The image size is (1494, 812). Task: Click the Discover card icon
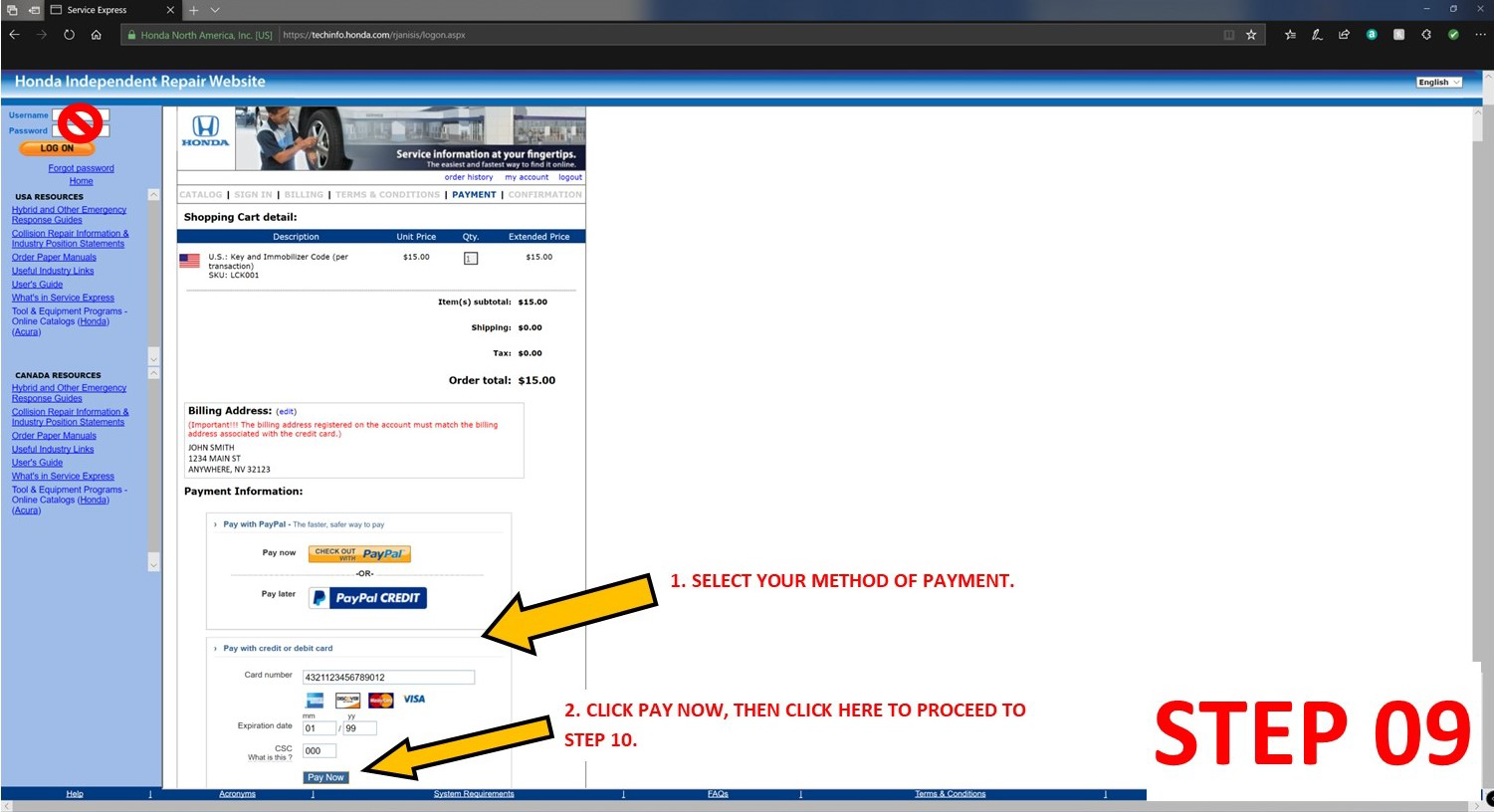(347, 701)
